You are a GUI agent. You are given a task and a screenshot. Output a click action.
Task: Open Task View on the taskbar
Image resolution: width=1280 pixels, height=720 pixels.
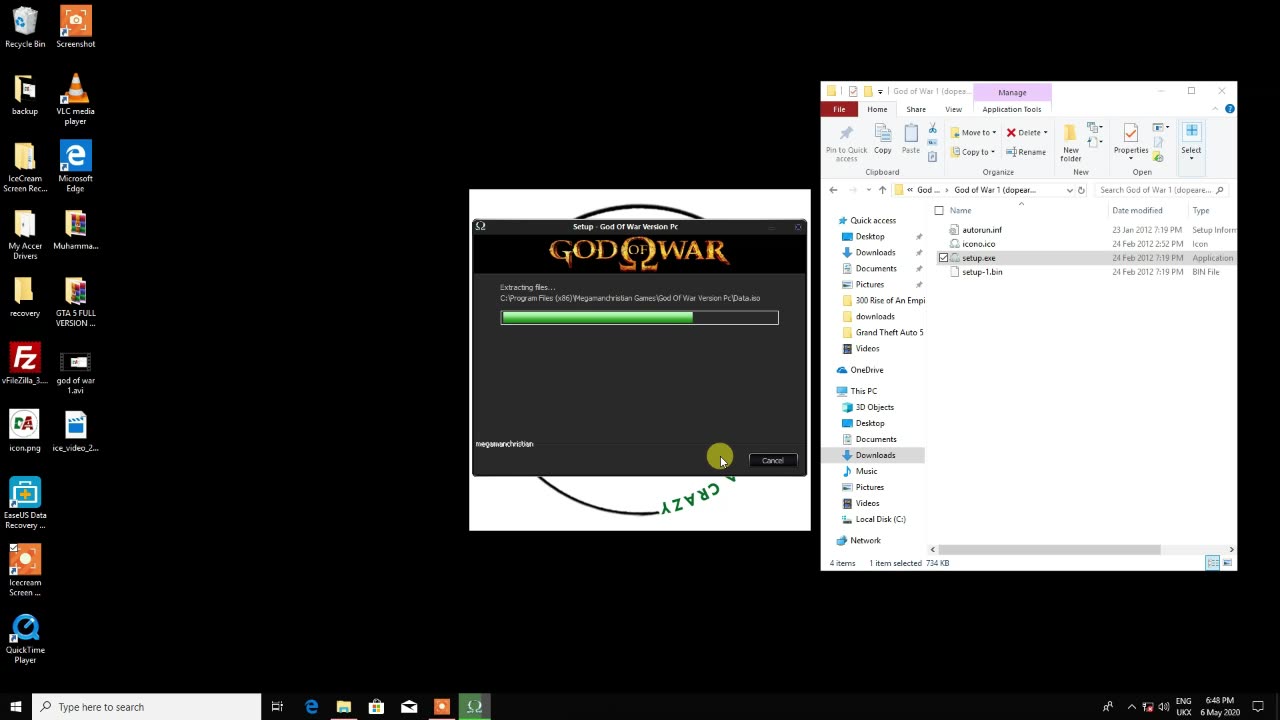coord(277,707)
